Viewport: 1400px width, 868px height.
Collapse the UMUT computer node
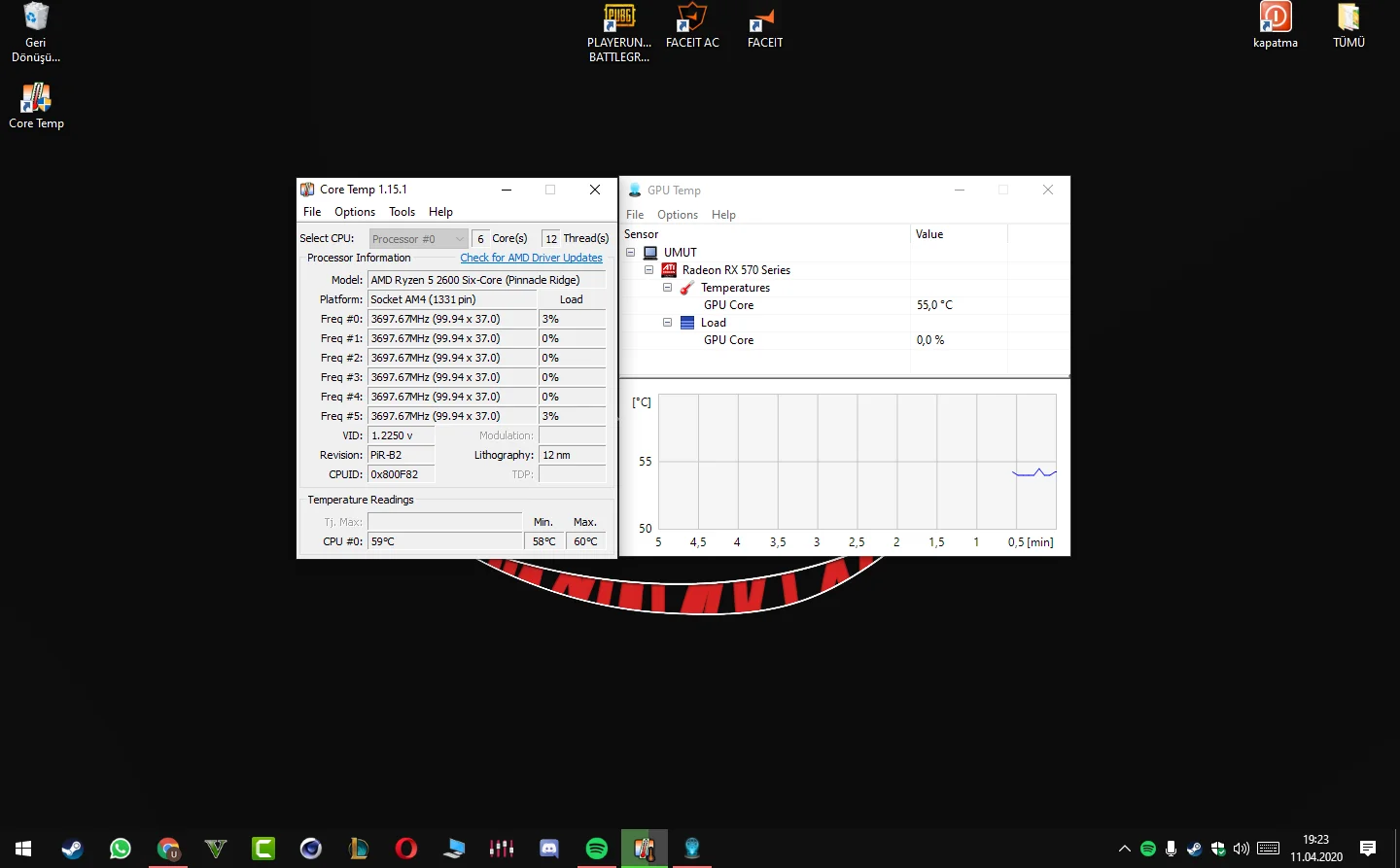pyautogui.click(x=630, y=253)
